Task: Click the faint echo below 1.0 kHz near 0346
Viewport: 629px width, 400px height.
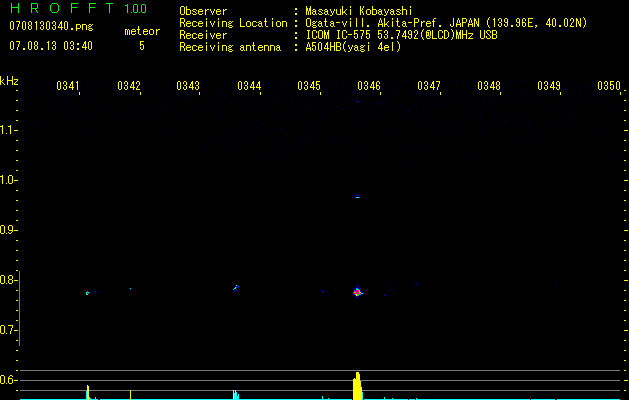Action: click(357, 197)
